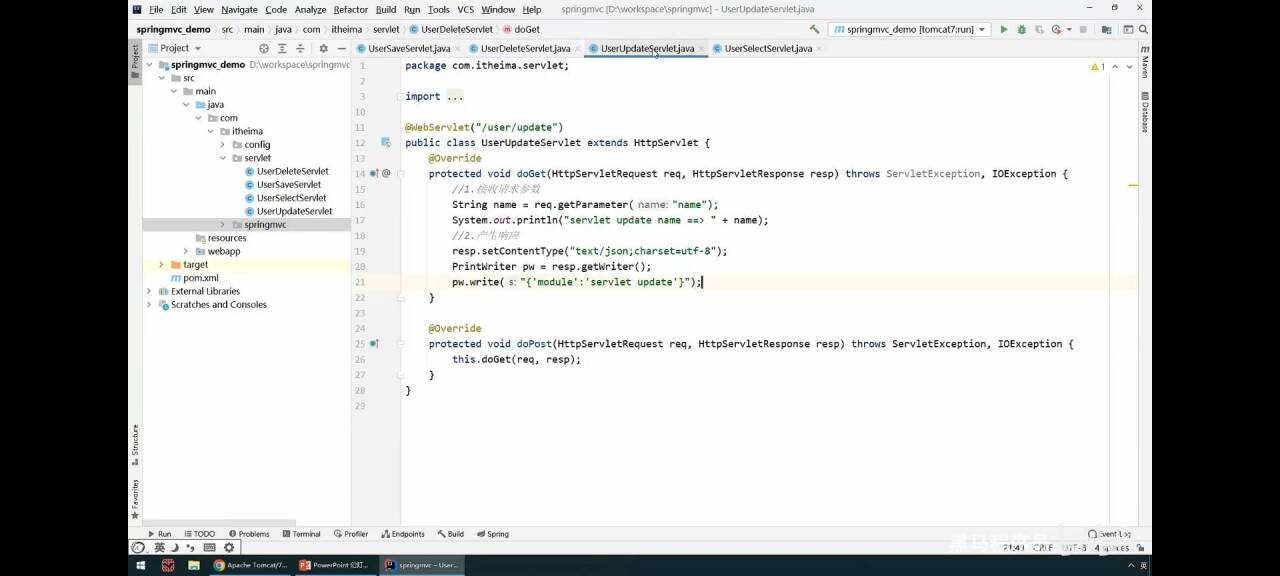Open the Terminal tool window

(x=301, y=534)
